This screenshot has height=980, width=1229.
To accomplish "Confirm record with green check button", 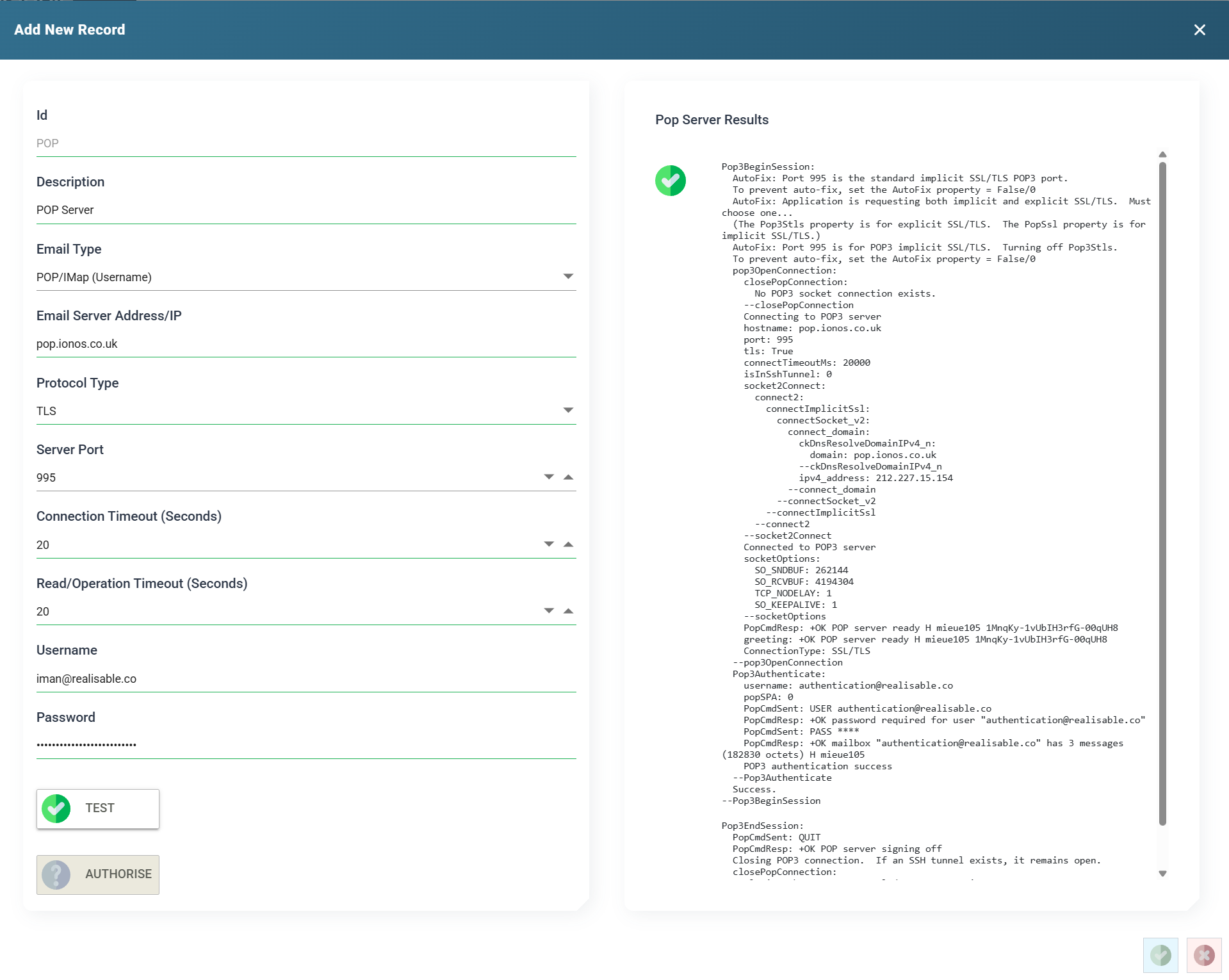I will 1160,956.
